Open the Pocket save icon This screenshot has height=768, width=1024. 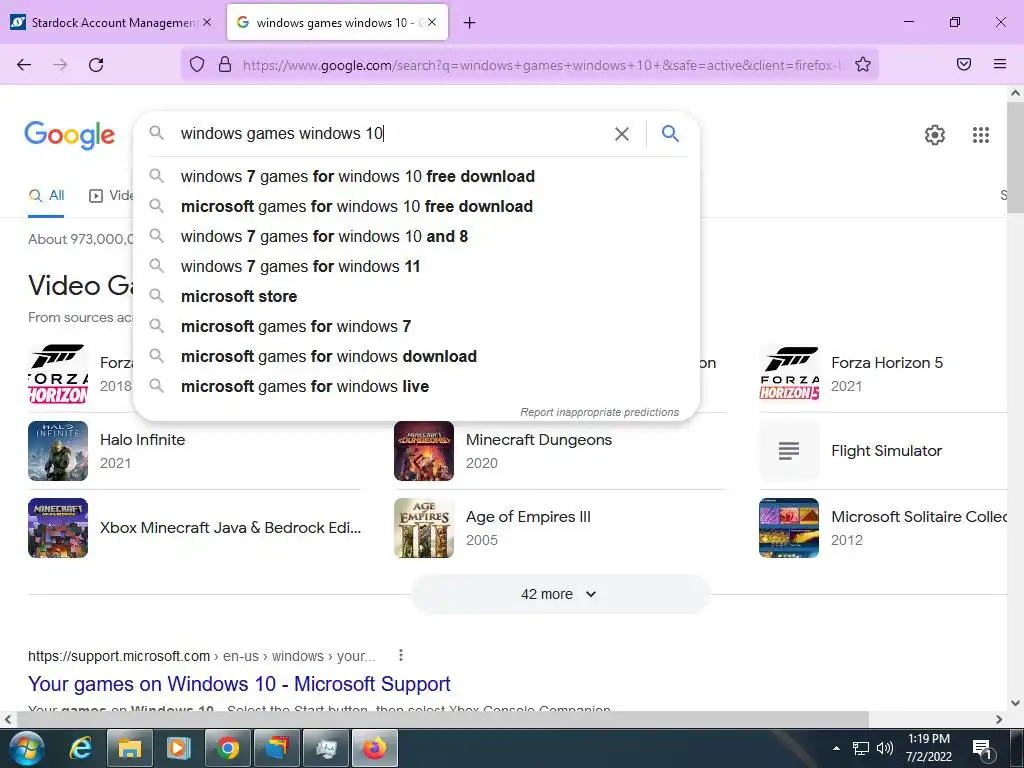coord(963,64)
